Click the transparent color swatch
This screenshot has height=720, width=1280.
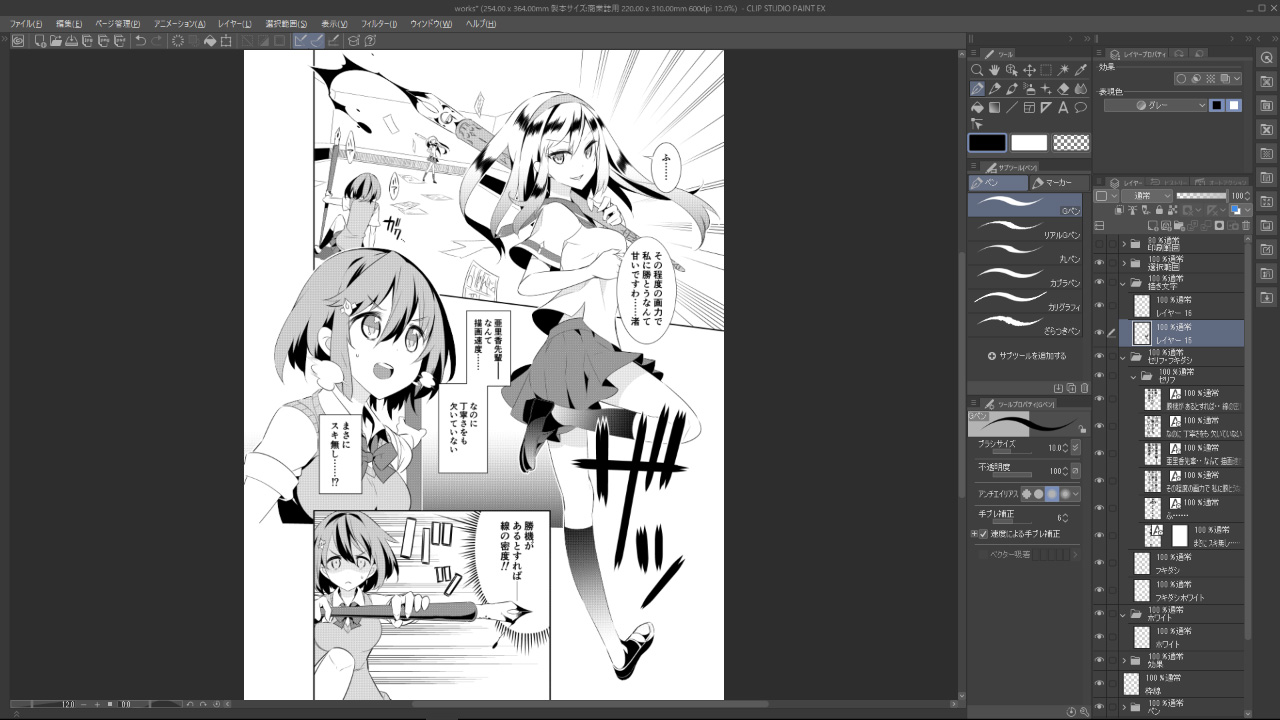click(x=1071, y=143)
